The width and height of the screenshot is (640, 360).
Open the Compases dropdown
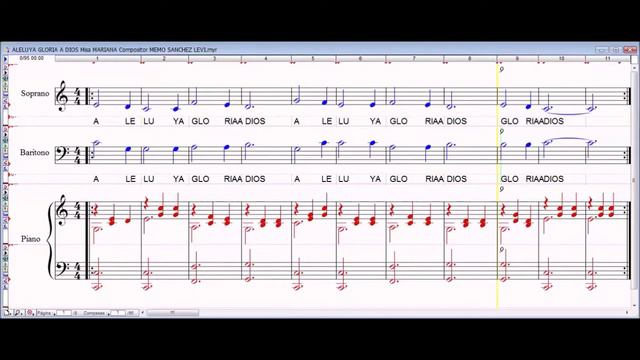pos(96,313)
